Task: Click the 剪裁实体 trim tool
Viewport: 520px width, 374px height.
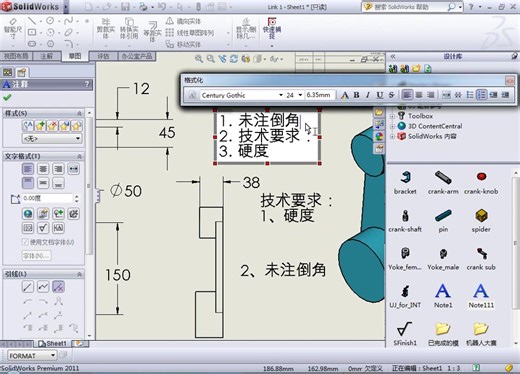Action: [106, 29]
